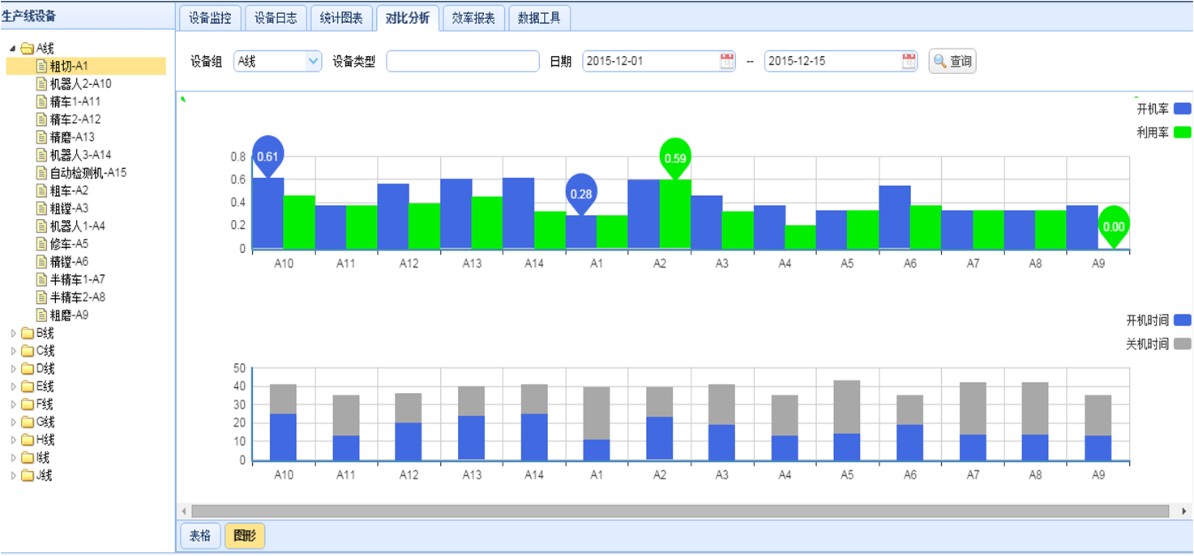1194x556 pixels.
Task: Click the A6 blue 开机率 bar
Action: (895, 217)
